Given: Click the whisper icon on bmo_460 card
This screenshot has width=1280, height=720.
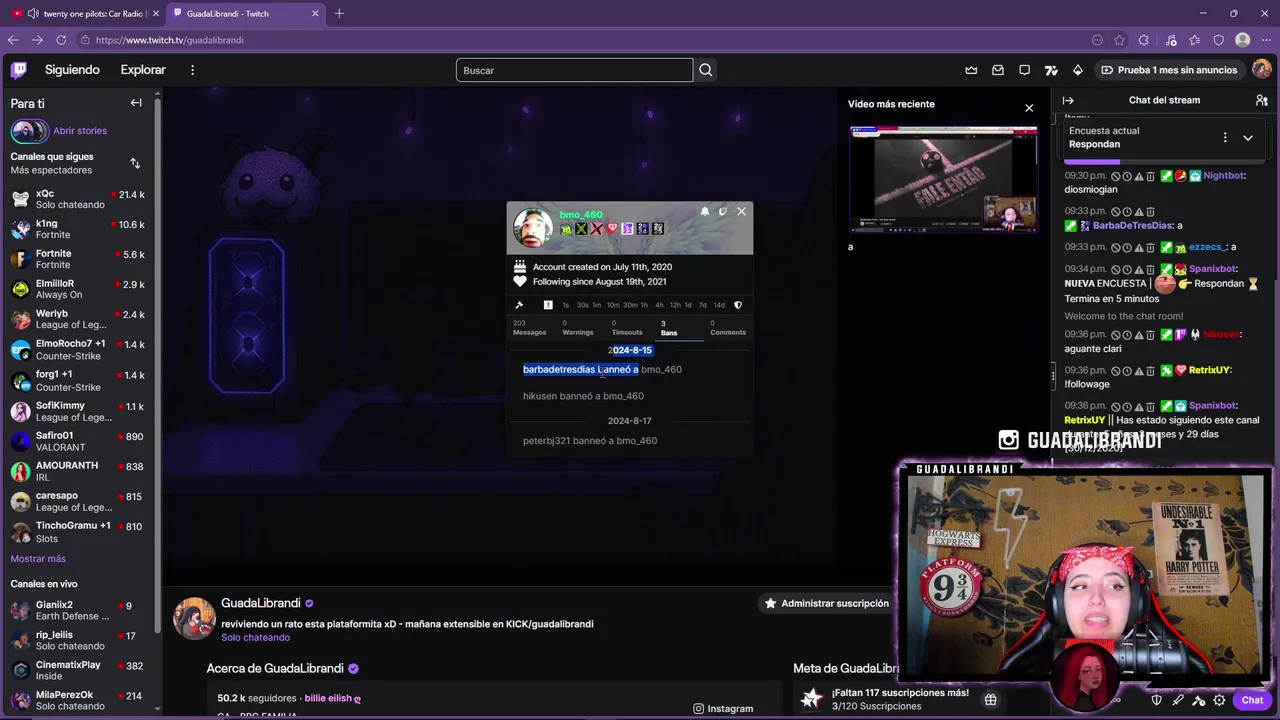Looking at the screenshot, I should click(723, 211).
